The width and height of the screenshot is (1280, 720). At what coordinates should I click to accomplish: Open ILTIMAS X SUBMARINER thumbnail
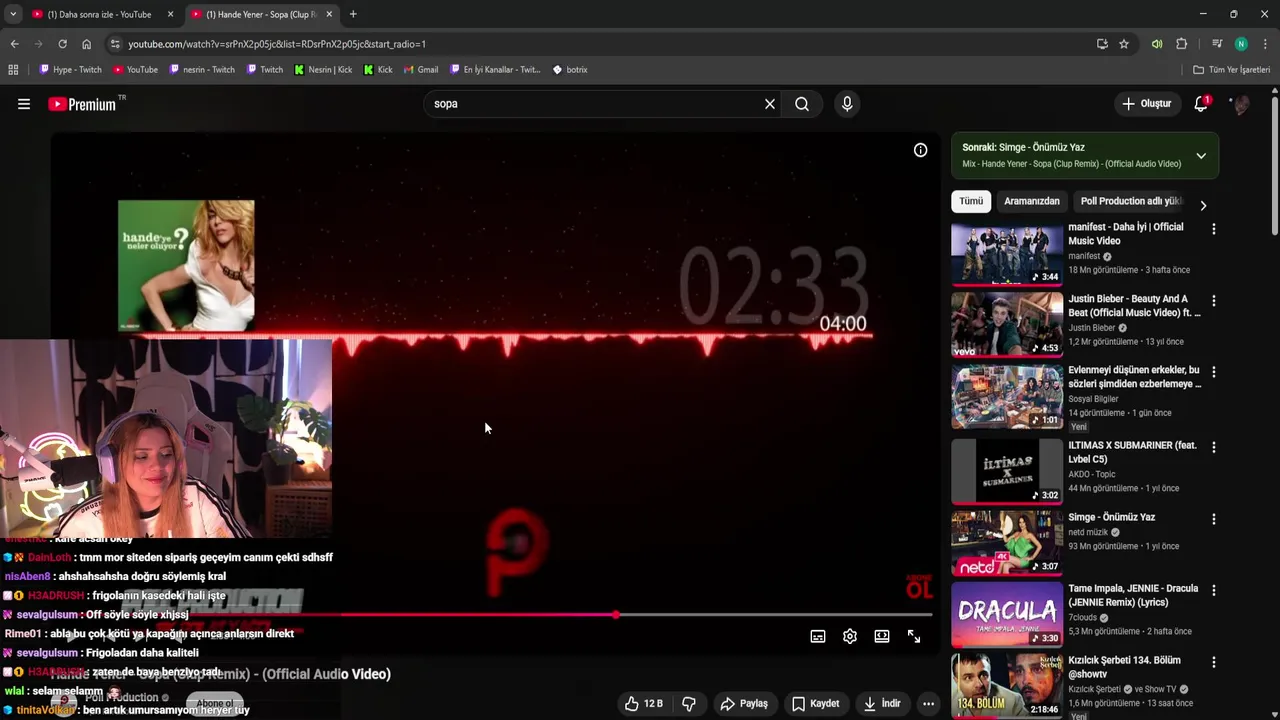(x=1007, y=471)
